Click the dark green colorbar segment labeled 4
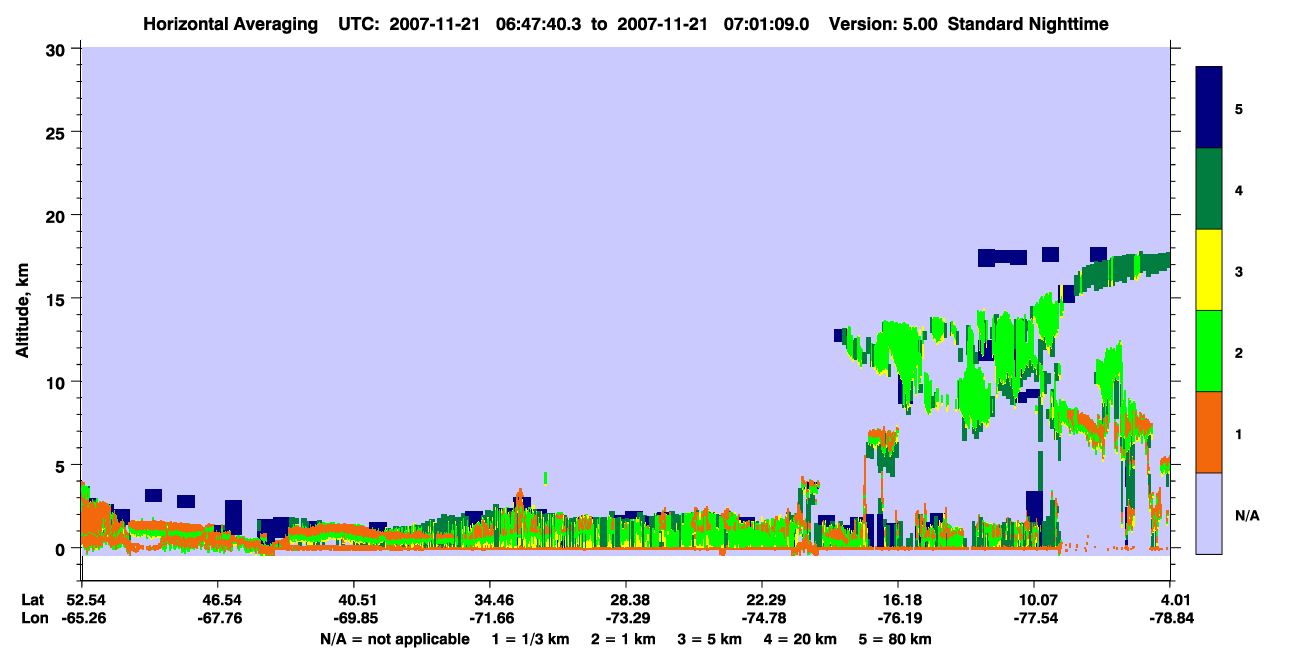 (x=1209, y=189)
